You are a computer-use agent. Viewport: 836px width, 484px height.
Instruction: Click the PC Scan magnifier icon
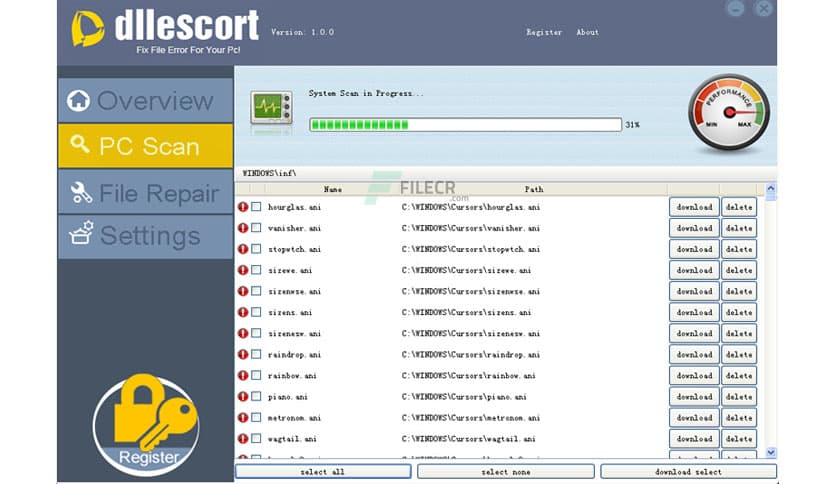(79, 144)
